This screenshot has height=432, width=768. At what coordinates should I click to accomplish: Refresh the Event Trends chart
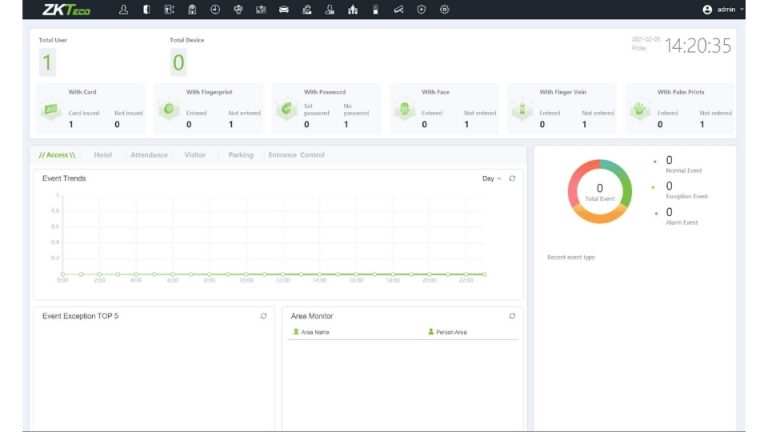[x=512, y=178]
